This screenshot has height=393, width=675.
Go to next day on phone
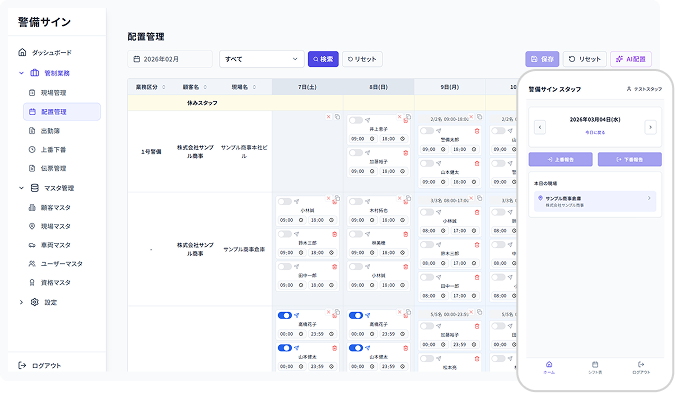click(650, 127)
